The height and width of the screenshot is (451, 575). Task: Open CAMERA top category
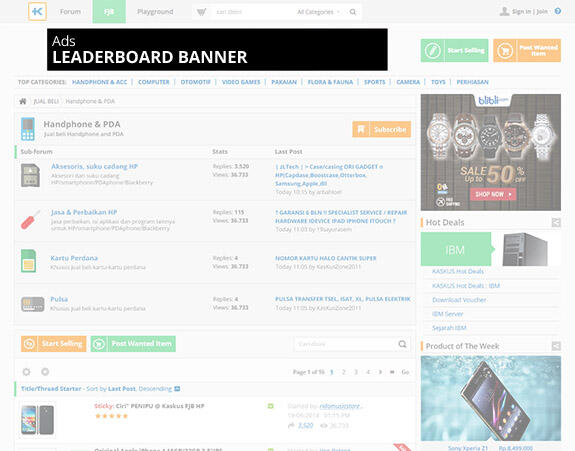pyautogui.click(x=408, y=82)
